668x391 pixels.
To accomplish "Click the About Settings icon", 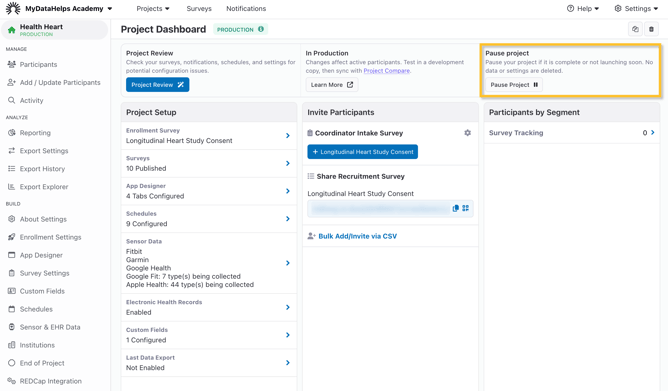I will (12, 219).
